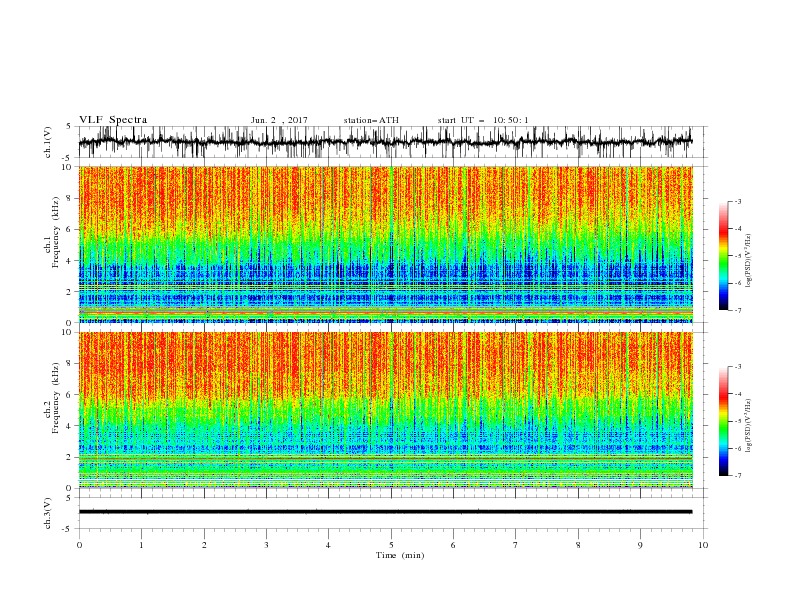Click the "-7" tick on ch.1 color bar
Viewport: 792px width, 612px height.
click(738, 310)
